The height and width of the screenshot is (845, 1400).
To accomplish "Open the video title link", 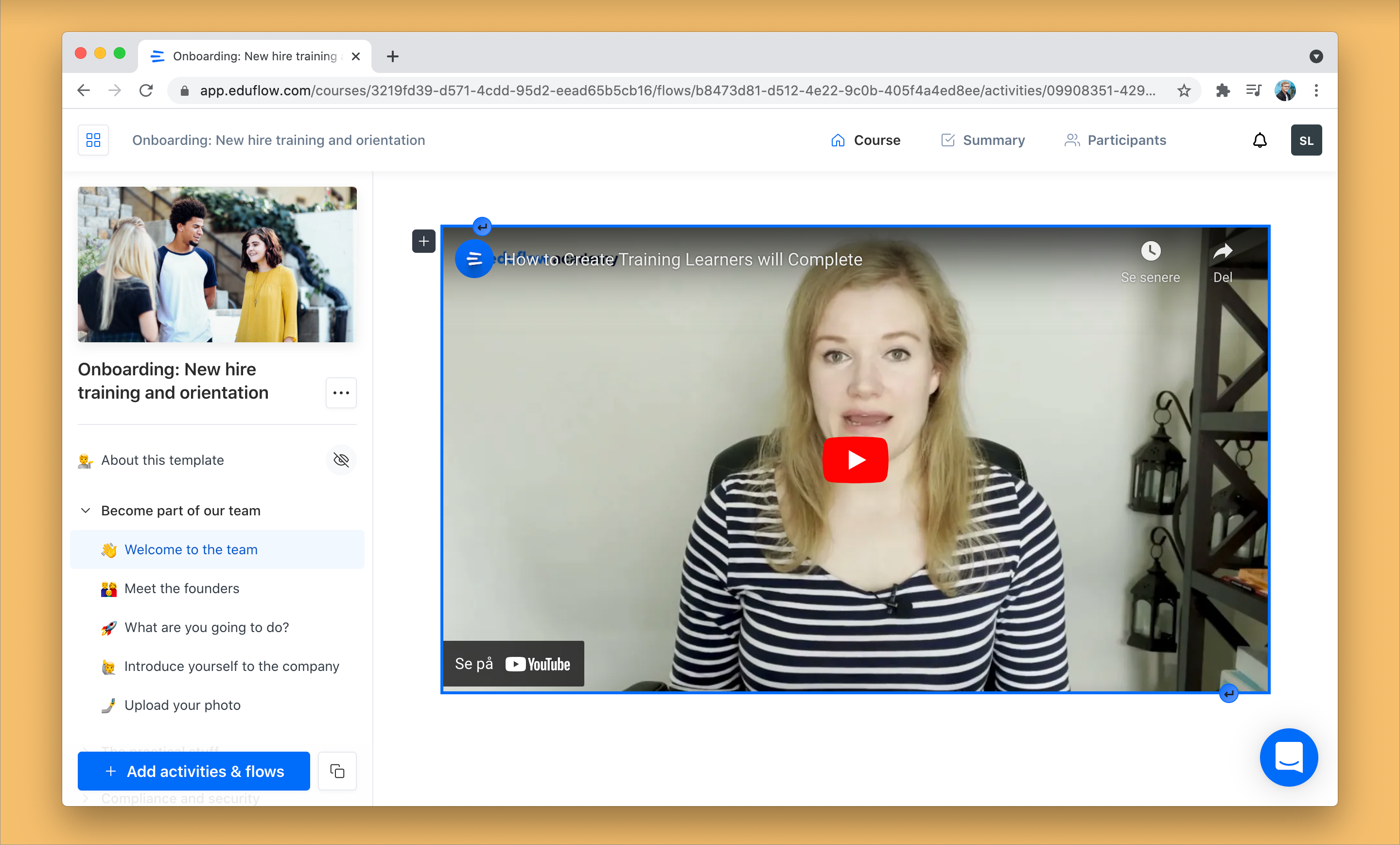I will (x=683, y=259).
